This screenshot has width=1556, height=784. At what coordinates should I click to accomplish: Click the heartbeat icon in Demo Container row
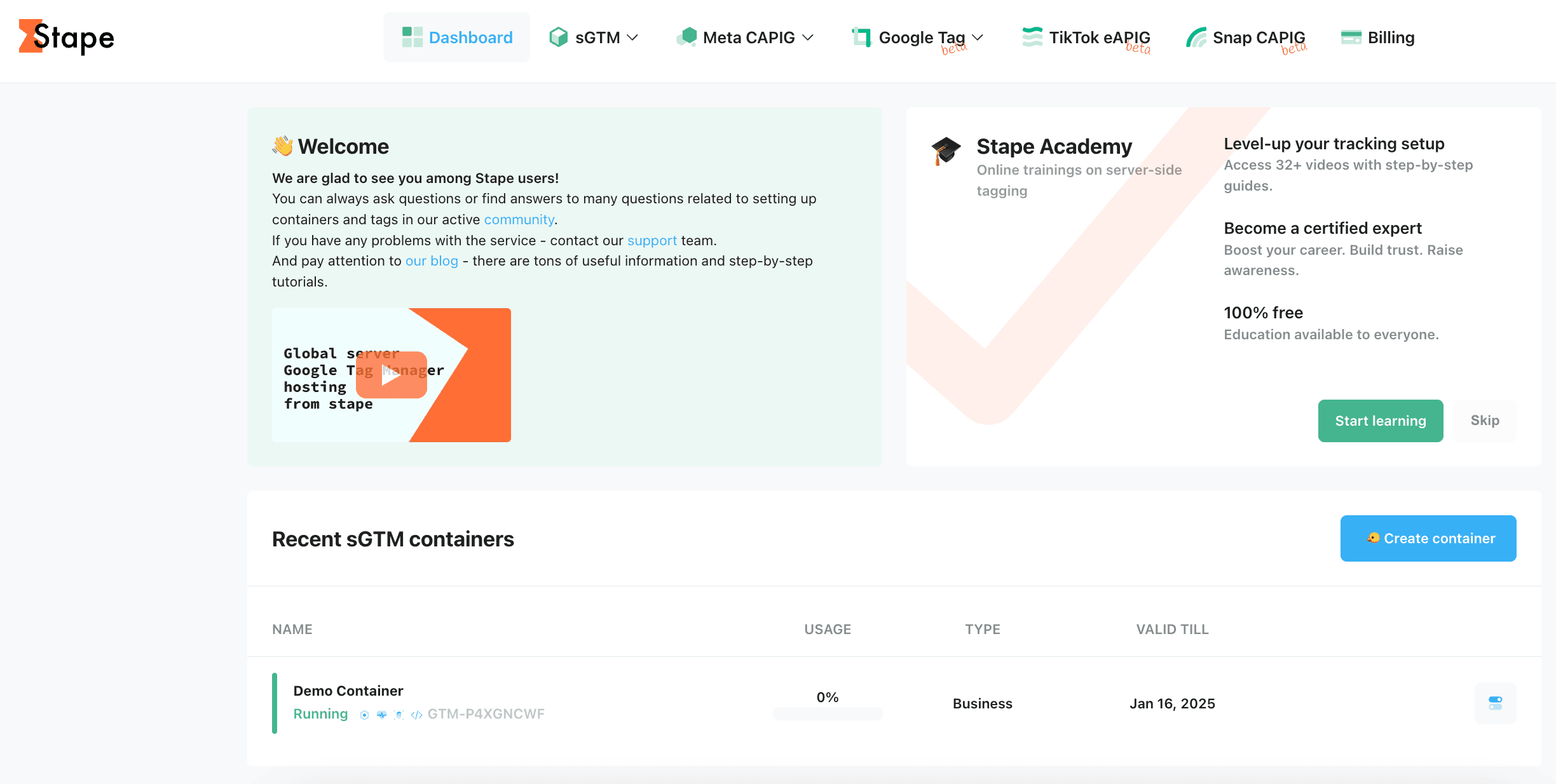381,715
